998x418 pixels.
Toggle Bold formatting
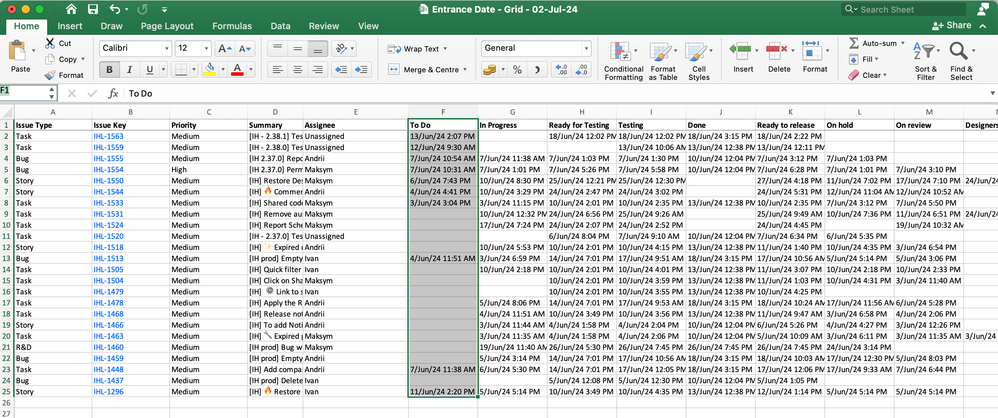(109, 70)
